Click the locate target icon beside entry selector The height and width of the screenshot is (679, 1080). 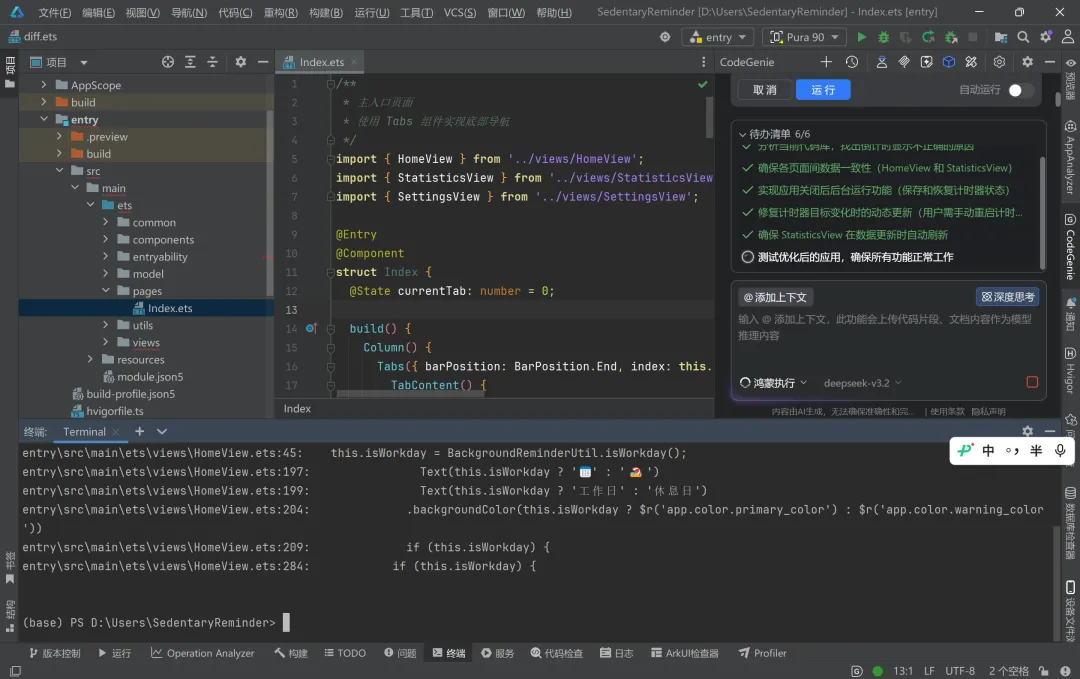point(665,37)
